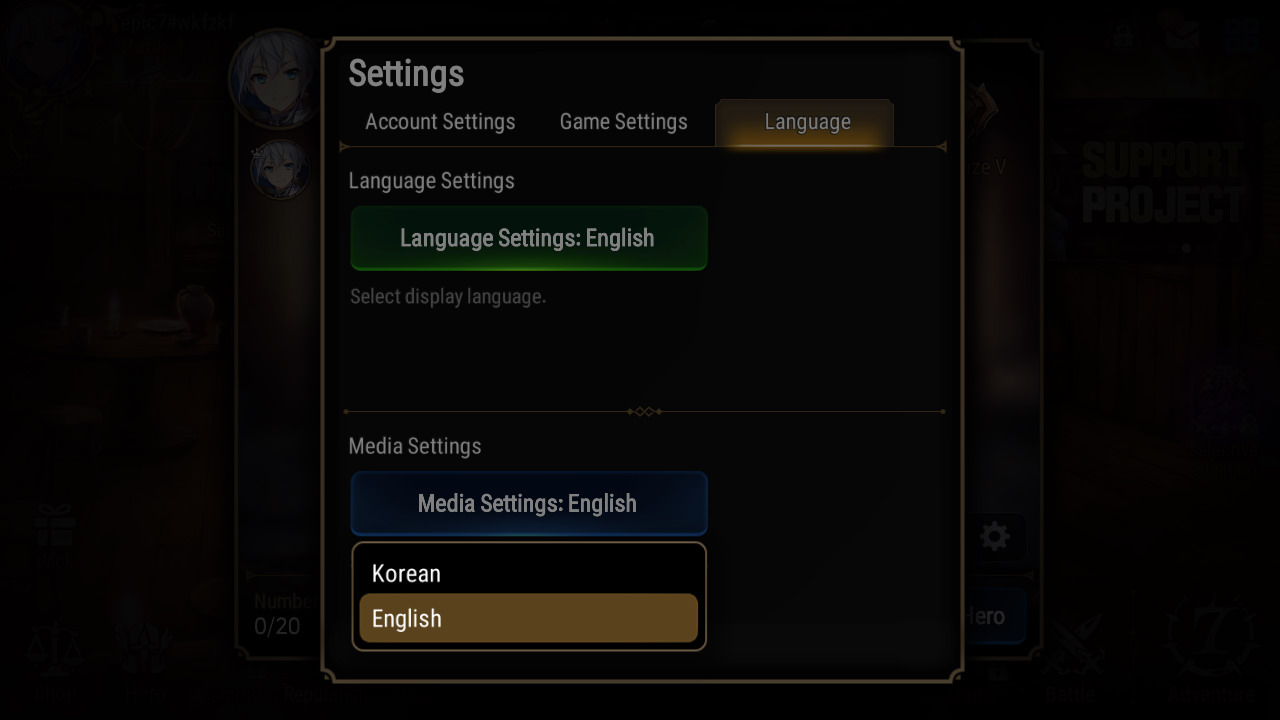Image resolution: width=1280 pixels, height=720 pixels.
Task: Click the Settings dialog title
Action: click(x=406, y=74)
